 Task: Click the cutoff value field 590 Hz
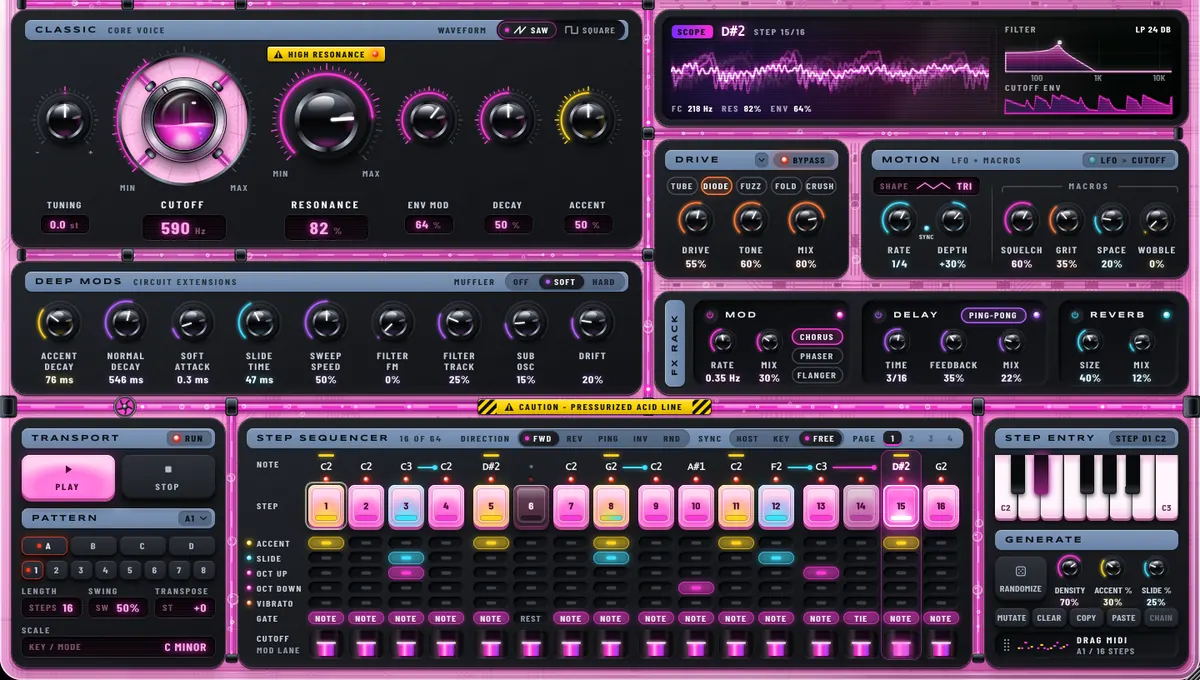click(x=182, y=228)
